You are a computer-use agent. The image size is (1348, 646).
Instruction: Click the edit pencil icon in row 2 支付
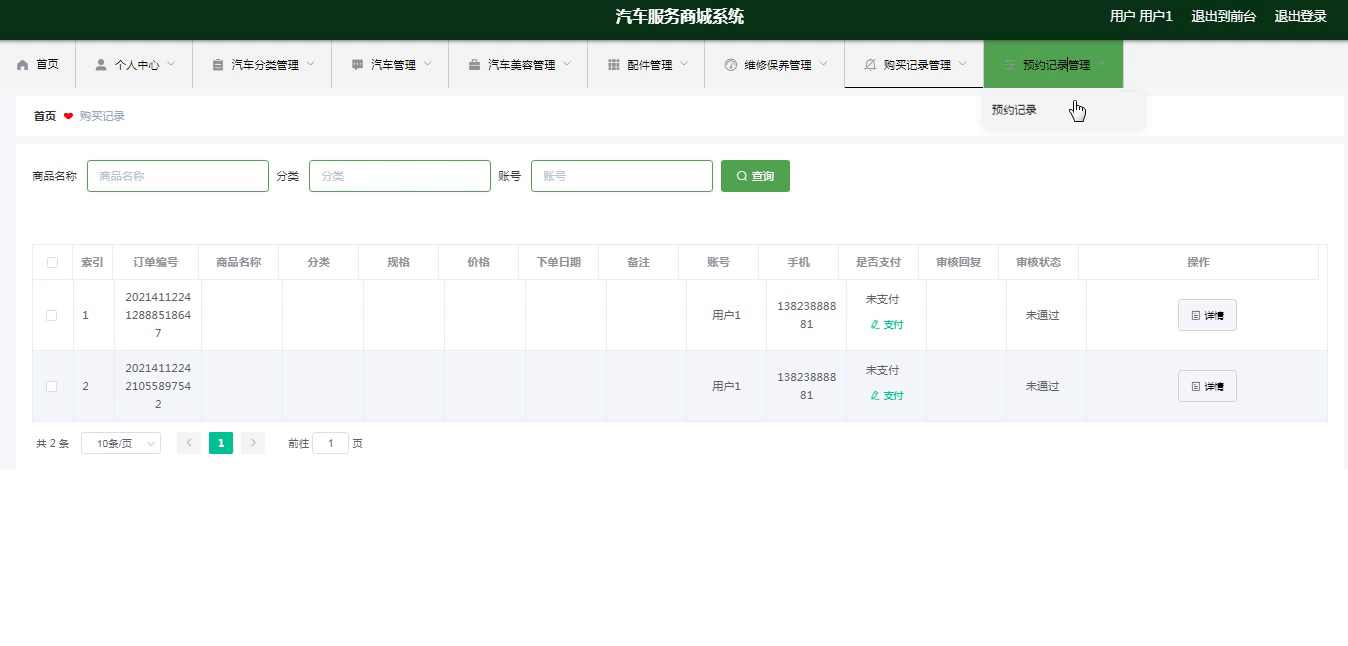point(875,396)
